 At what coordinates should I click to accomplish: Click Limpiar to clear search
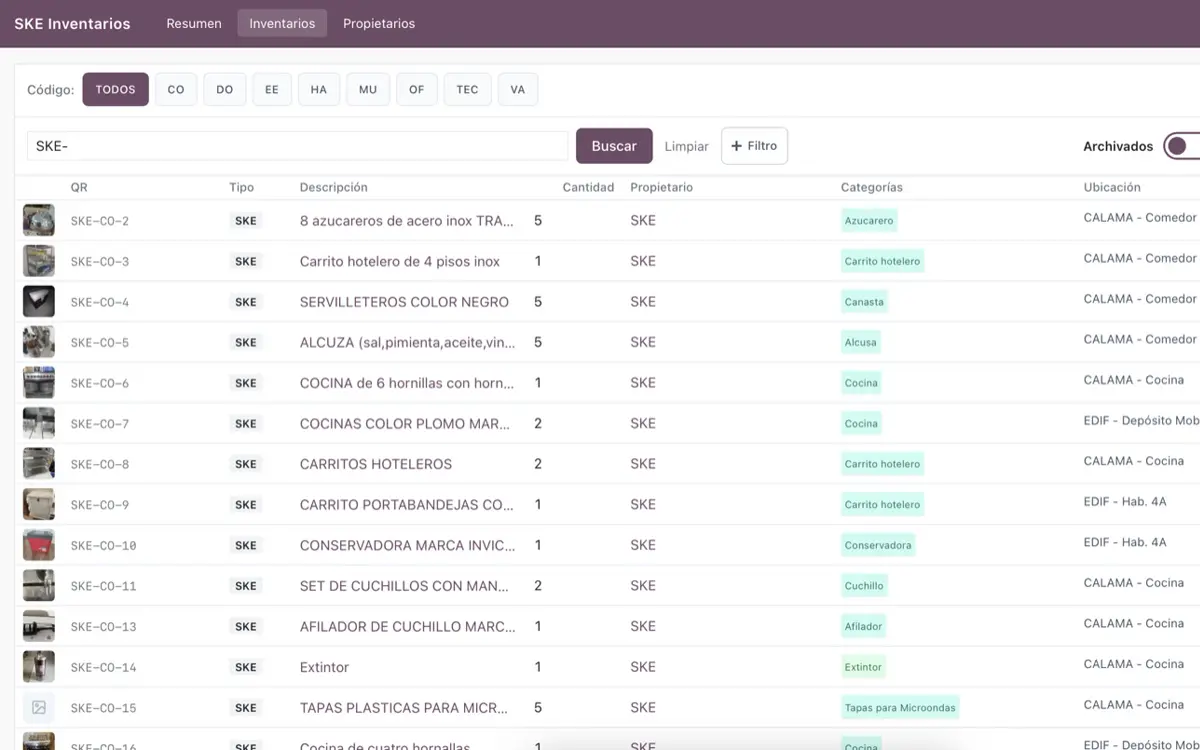click(687, 146)
